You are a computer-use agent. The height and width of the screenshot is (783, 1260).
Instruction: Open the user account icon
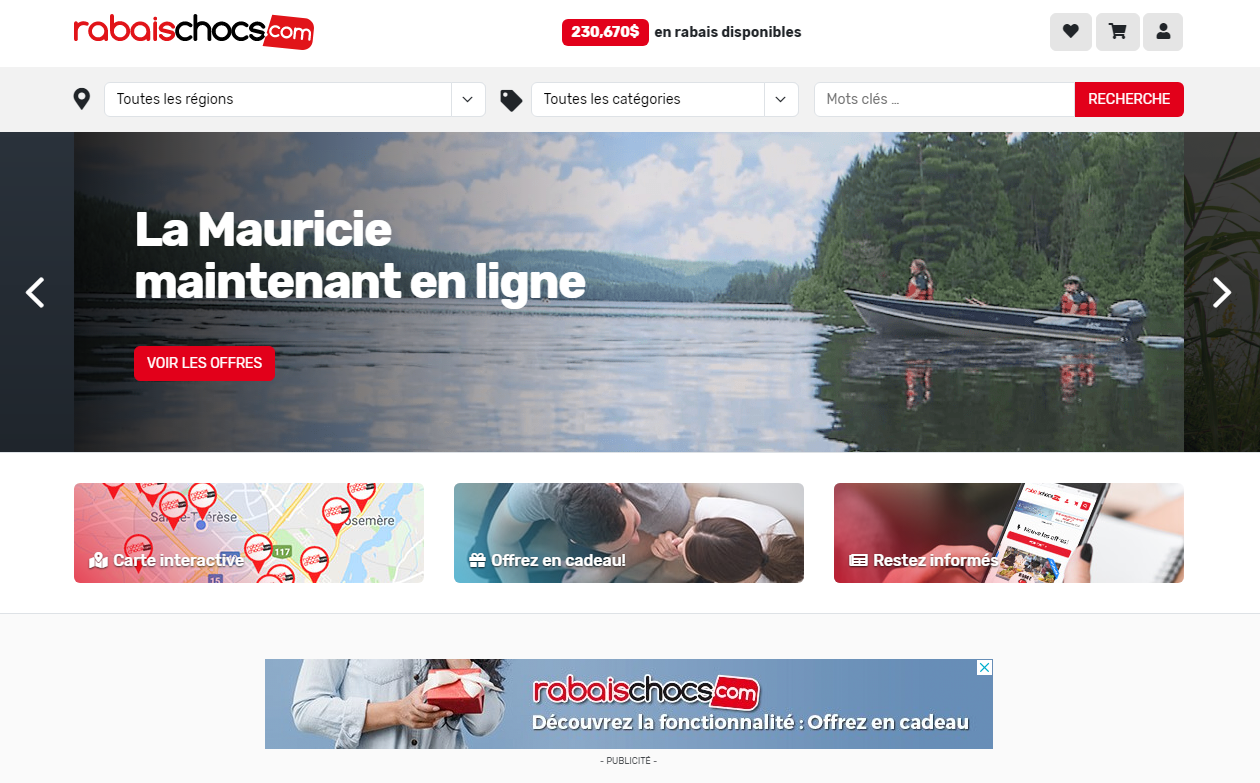(1163, 32)
